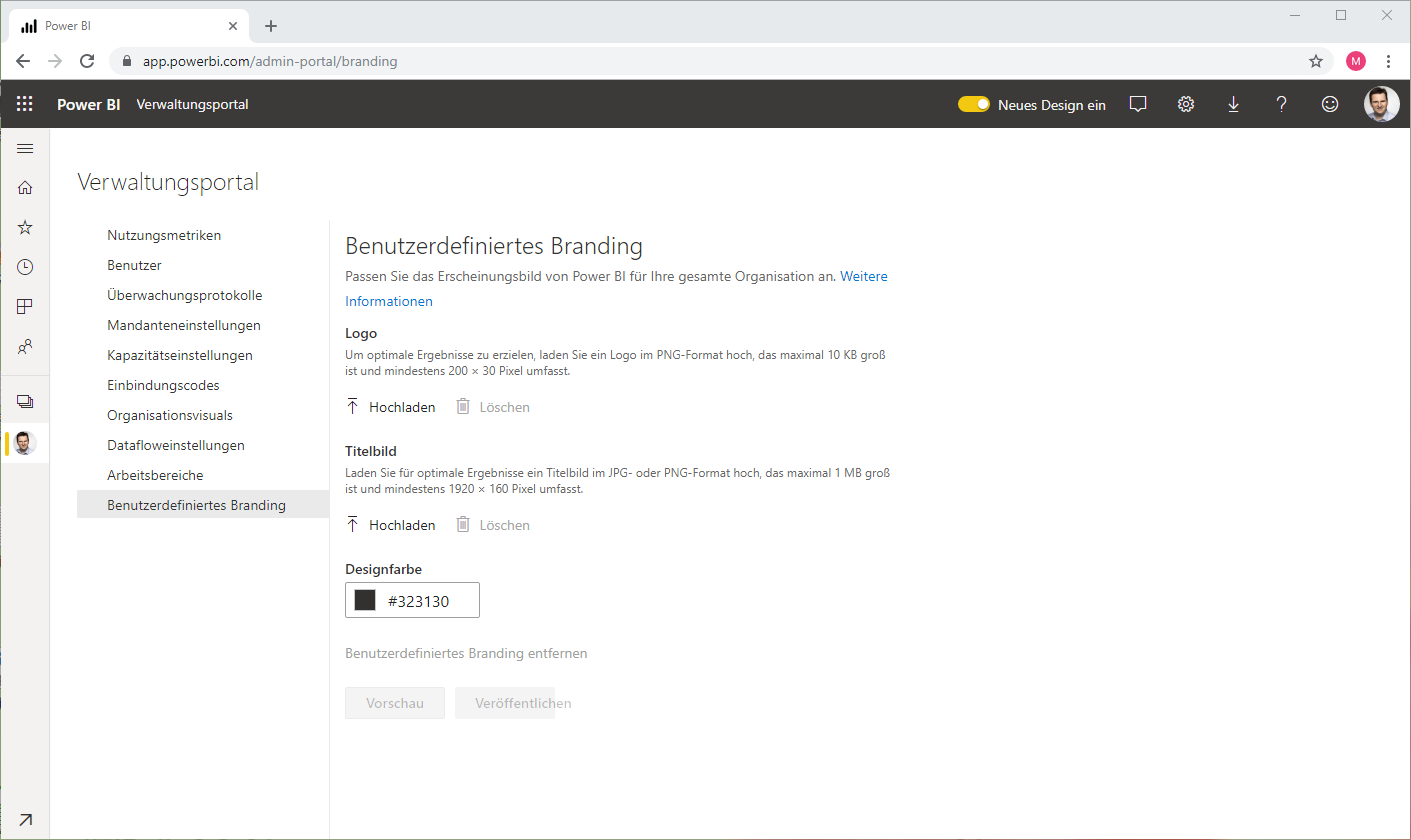
Task: Open the Designfarbe color swatch
Action: coord(365,600)
